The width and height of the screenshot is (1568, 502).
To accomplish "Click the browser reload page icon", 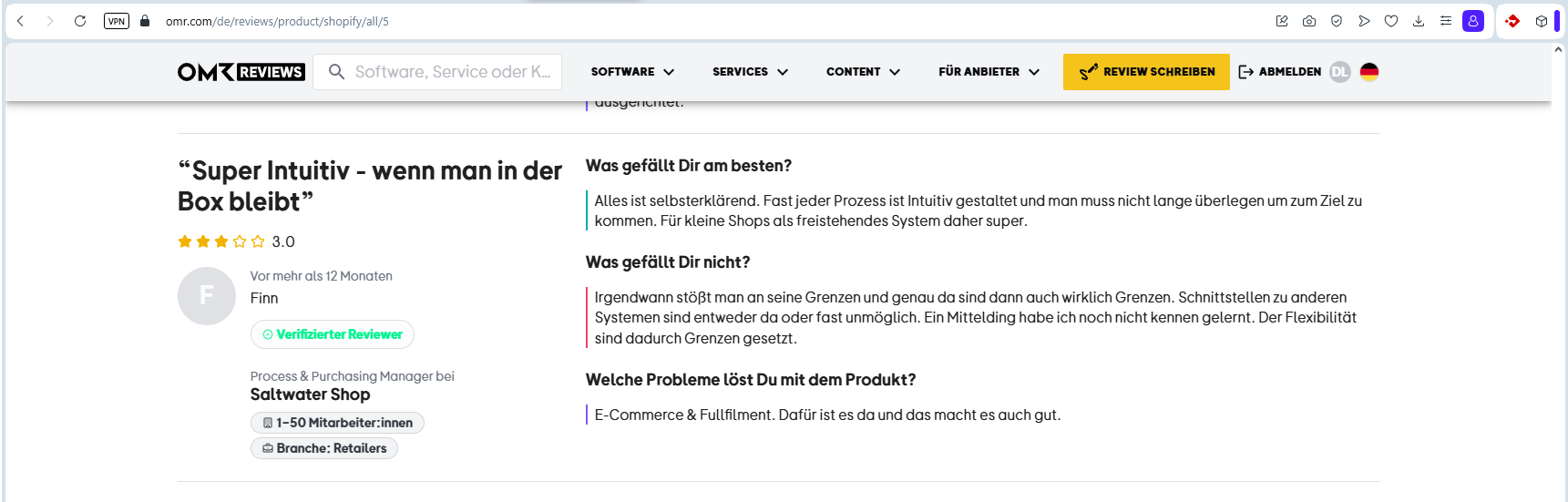I will coord(80,21).
